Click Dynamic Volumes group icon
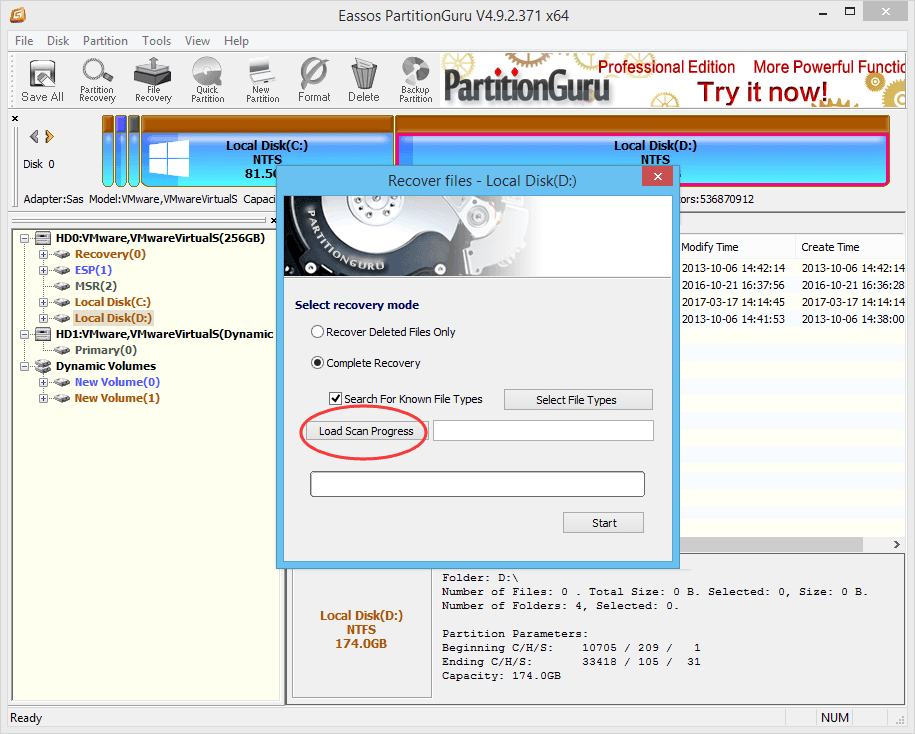This screenshot has height=734, width=915. pos(43,366)
